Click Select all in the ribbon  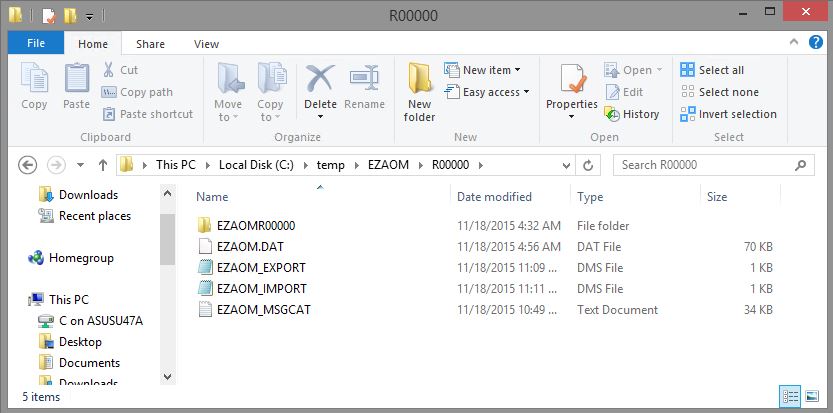pos(712,70)
